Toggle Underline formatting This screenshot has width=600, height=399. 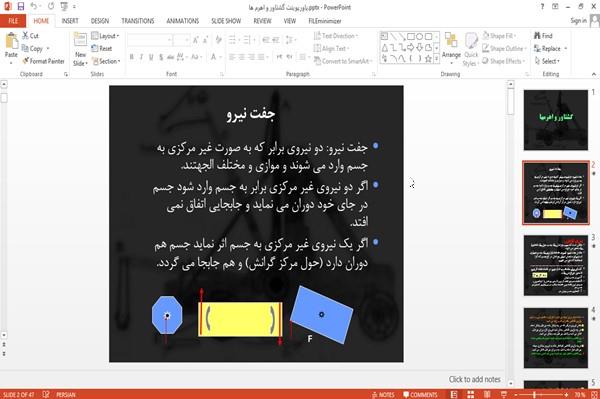pyautogui.click(x=151, y=57)
